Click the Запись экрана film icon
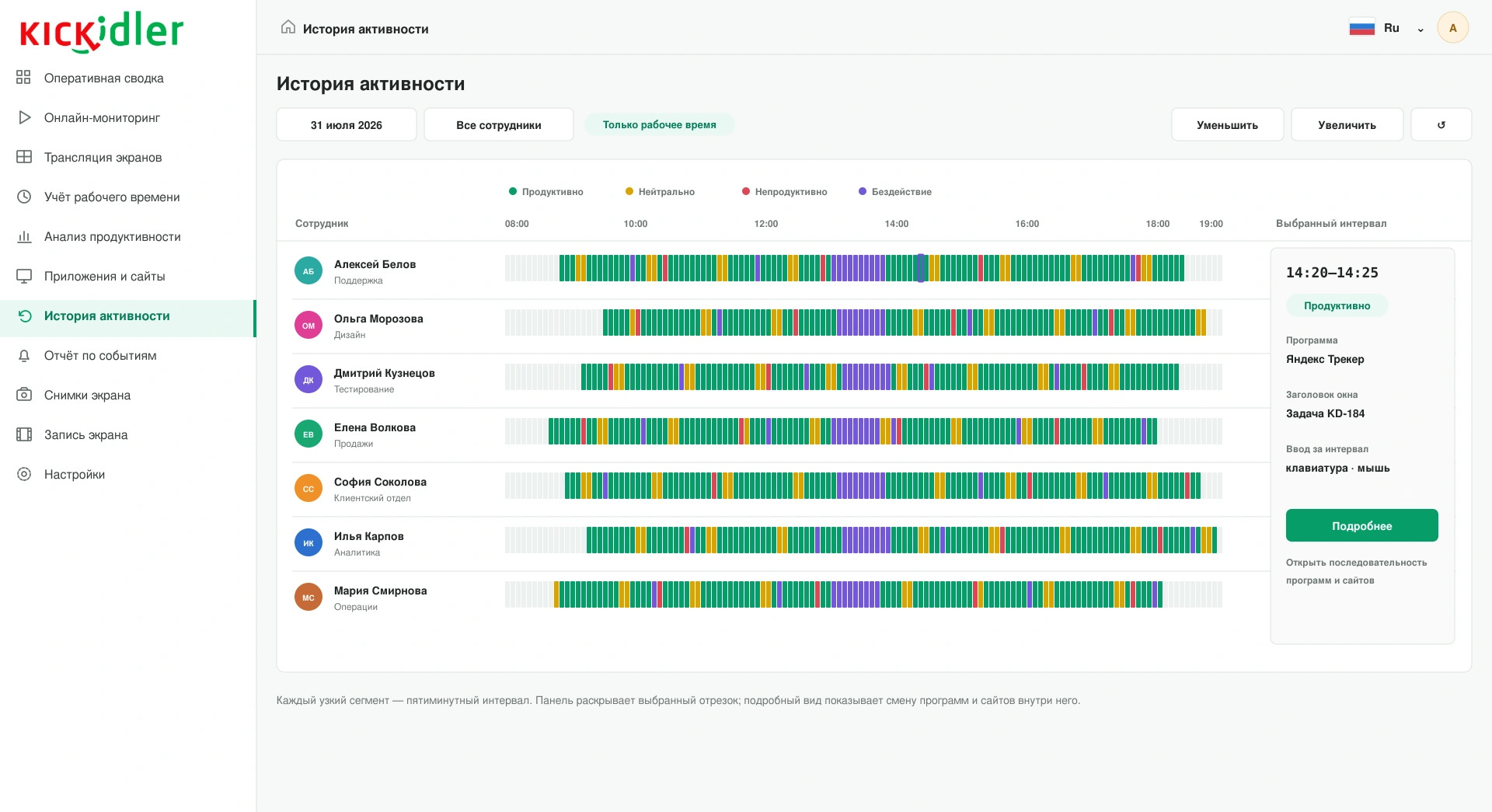This screenshot has width=1492, height=812. click(x=24, y=434)
